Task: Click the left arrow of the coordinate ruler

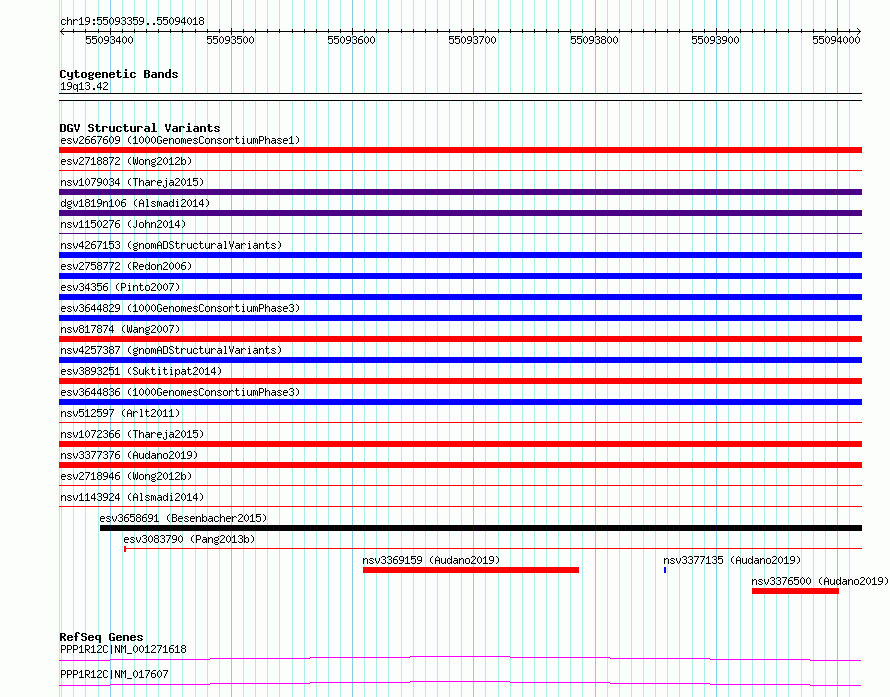Action: click(62, 31)
